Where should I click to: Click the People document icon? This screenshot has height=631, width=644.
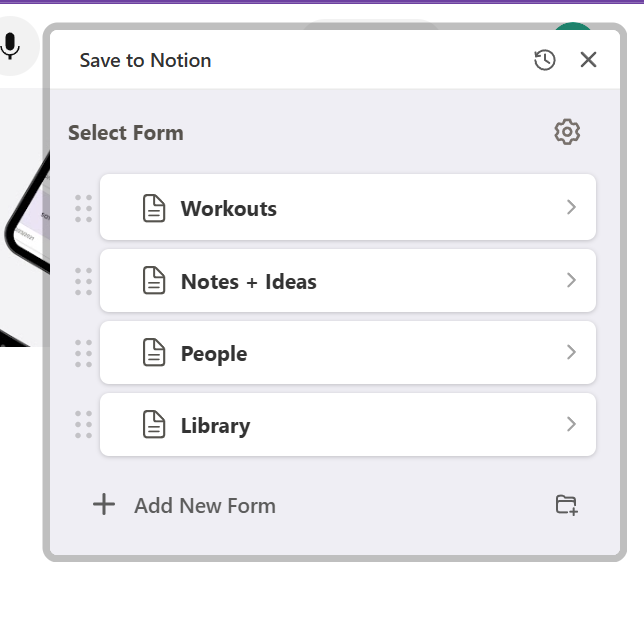[154, 353]
